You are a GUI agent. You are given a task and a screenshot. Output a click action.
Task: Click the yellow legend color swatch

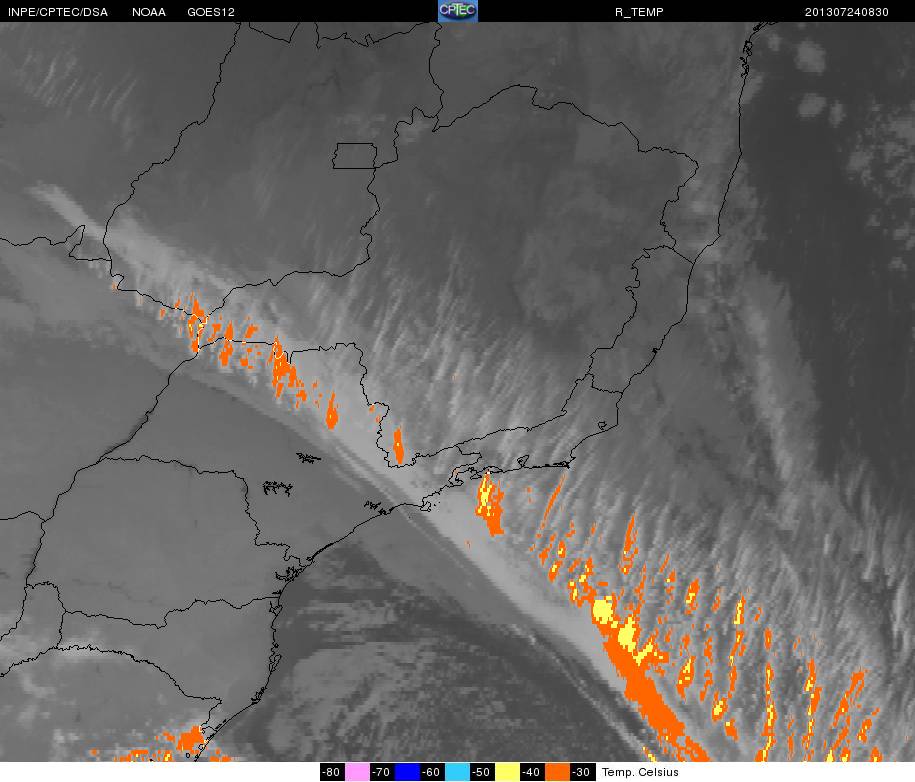point(508,772)
